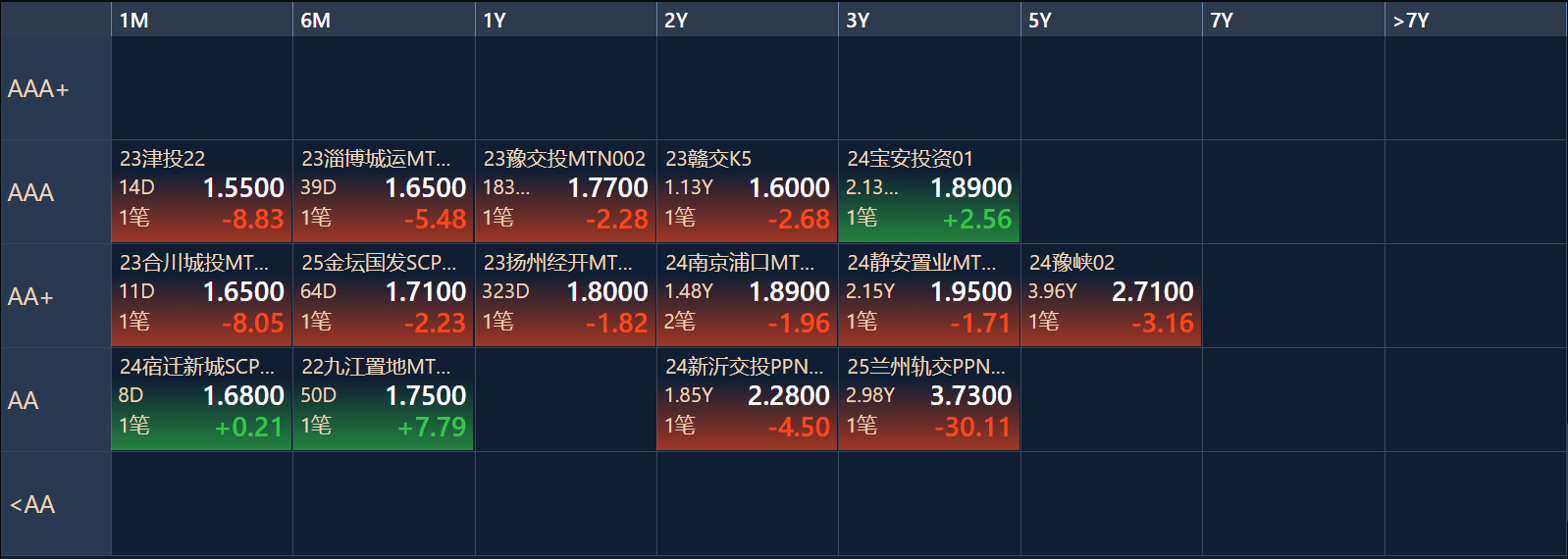Click the green change value +0.21
The image size is (1568, 559).
click(x=248, y=428)
